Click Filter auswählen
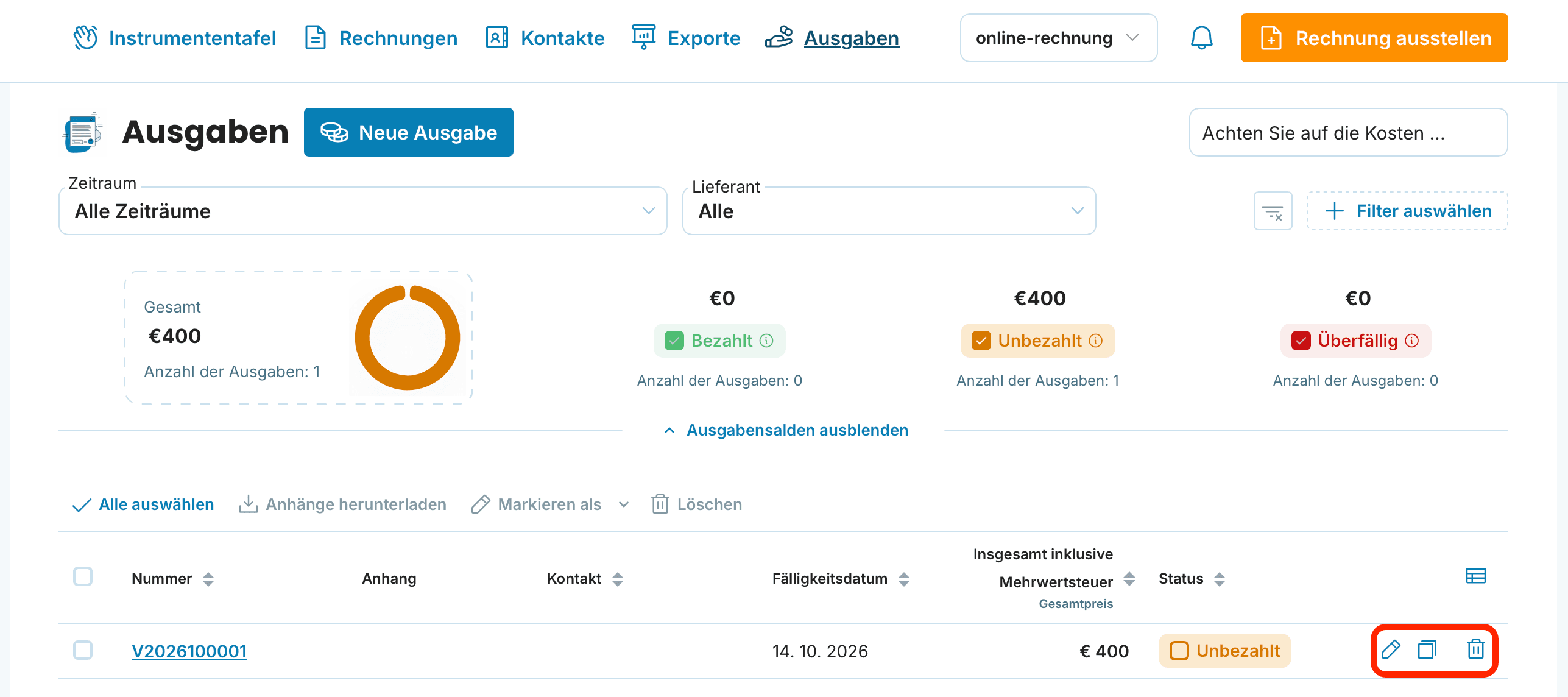Screen dimensions: 1568x697 [1407, 211]
